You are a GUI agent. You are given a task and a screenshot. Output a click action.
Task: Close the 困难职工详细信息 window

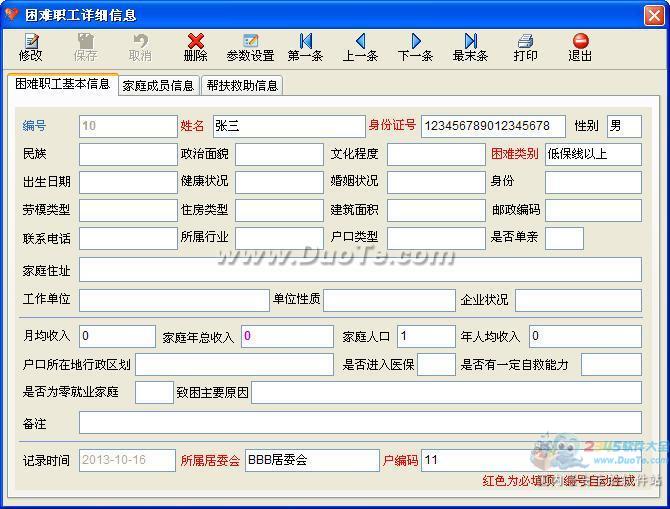654,14
